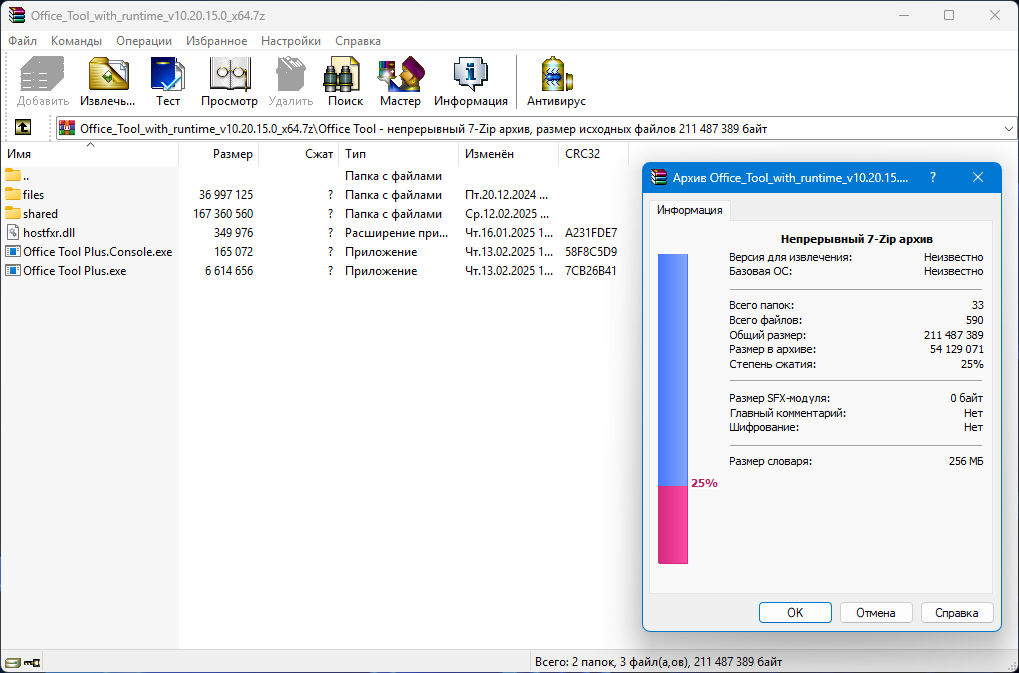Click the drive icon in status bar

click(x=13, y=662)
